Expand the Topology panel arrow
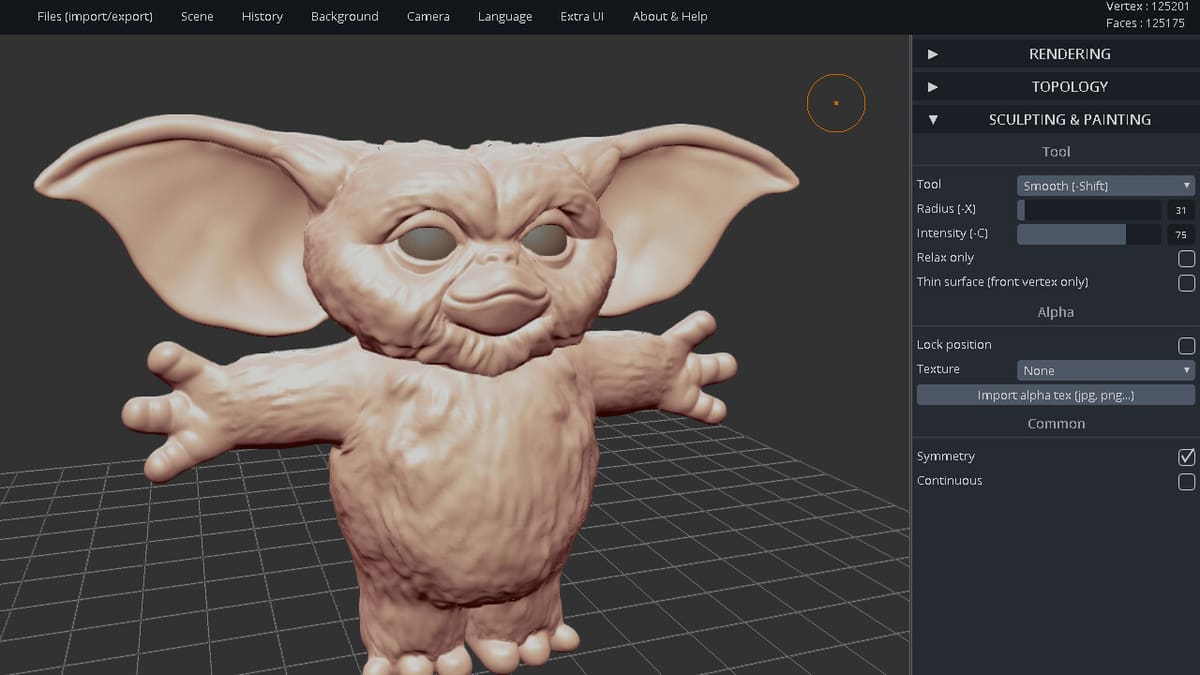 click(x=933, y=87)
